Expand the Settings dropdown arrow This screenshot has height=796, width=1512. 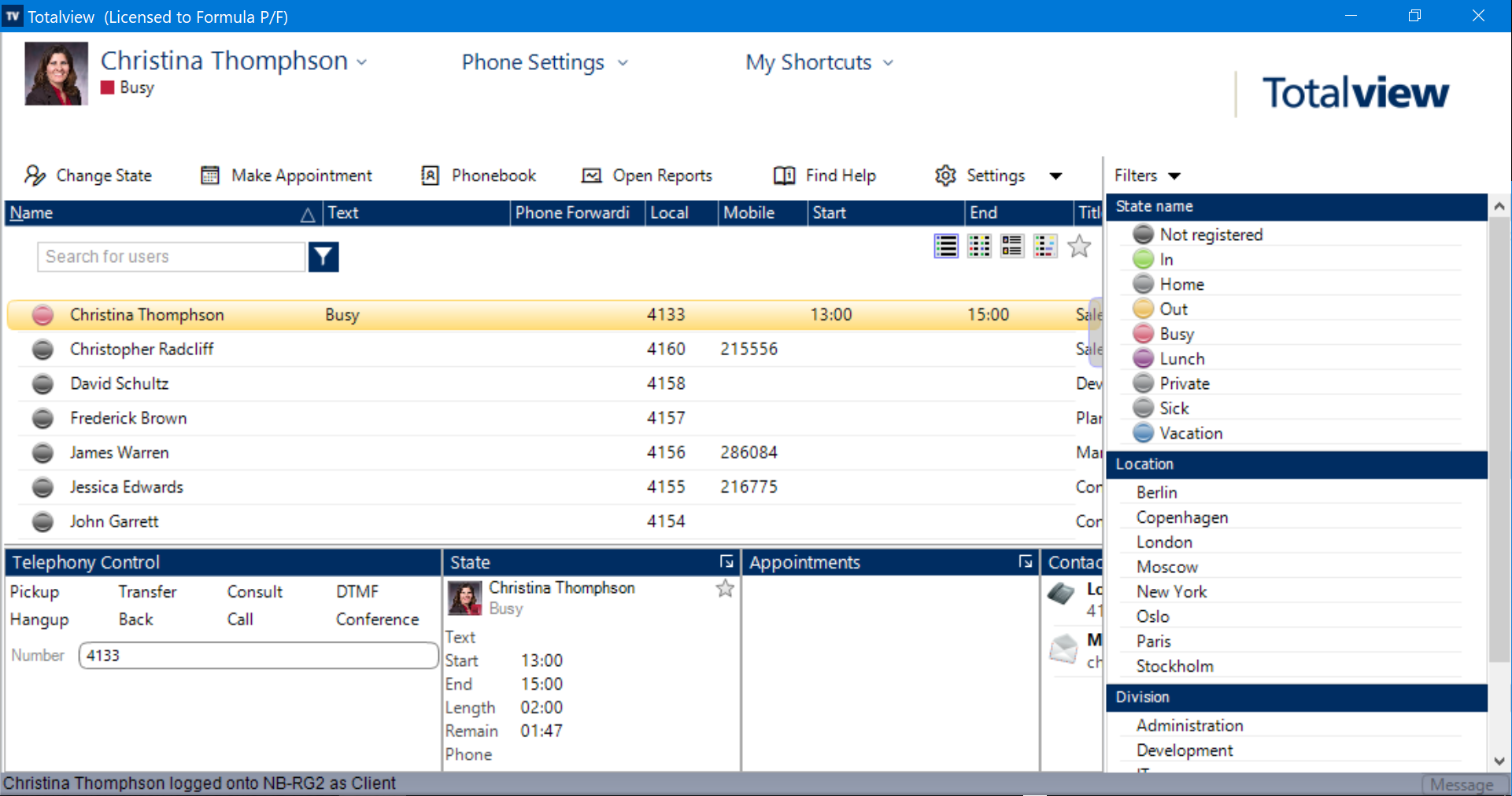(x=1056, y=176)
